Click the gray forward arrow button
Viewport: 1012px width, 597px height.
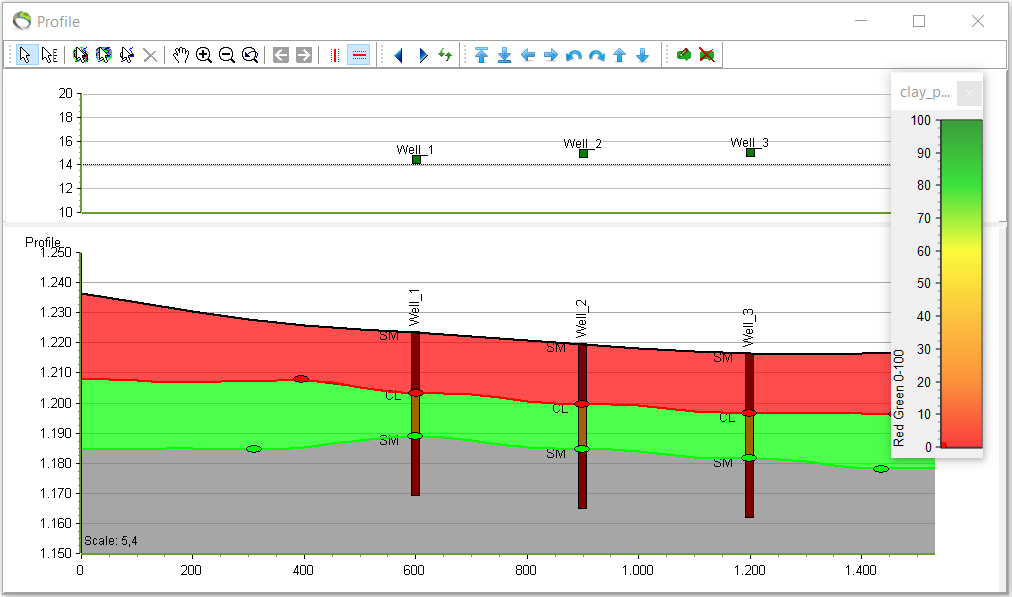(304, 55)
